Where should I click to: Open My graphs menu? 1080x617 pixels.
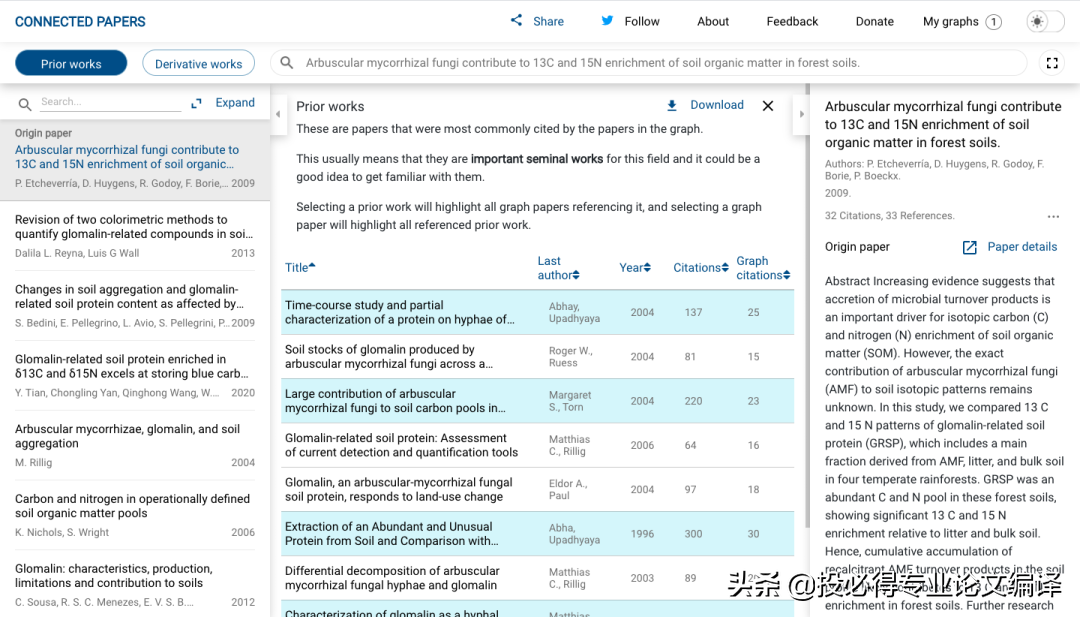[x=962, y=21]
